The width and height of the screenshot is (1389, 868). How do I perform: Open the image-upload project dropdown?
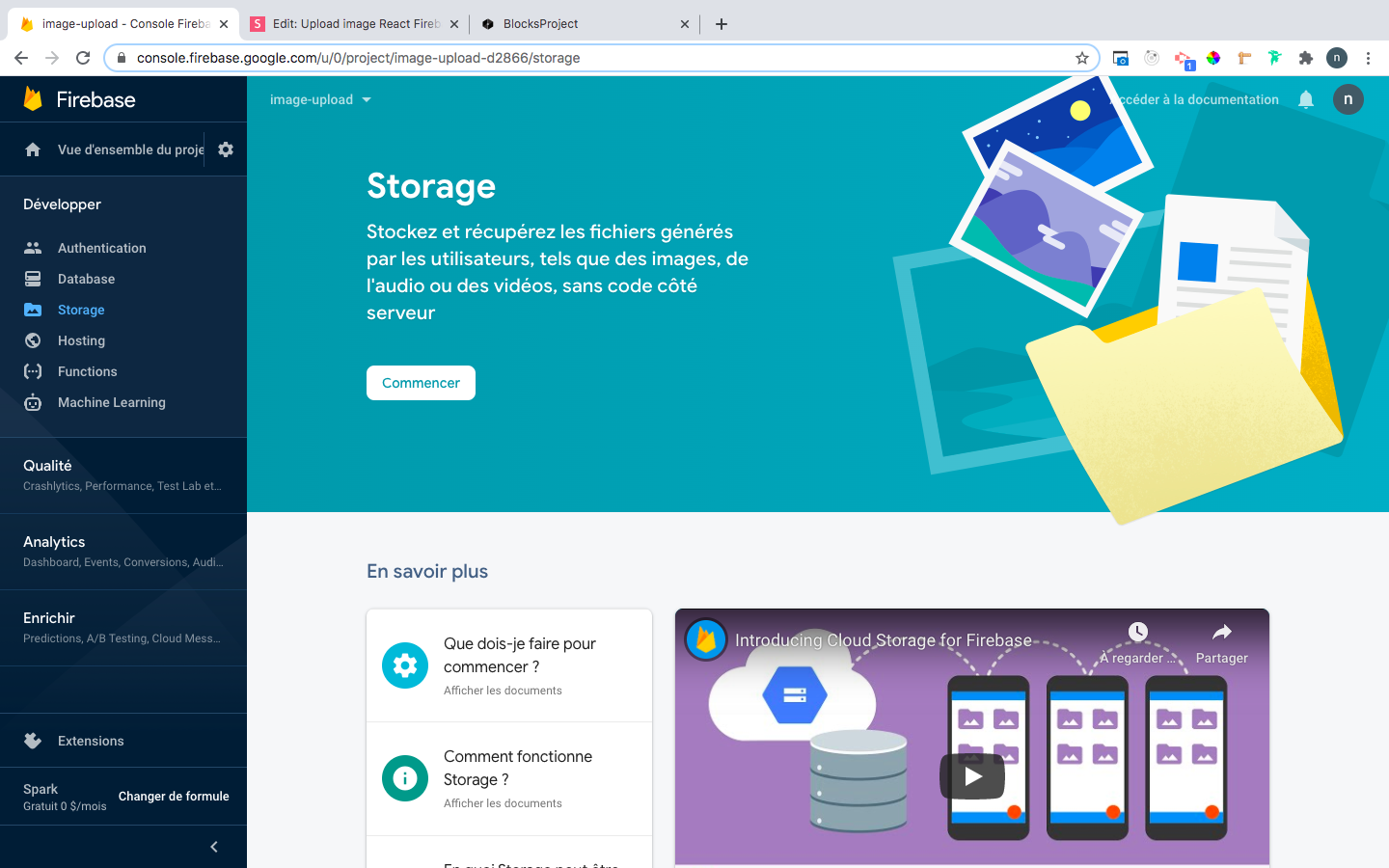(320, 99)
